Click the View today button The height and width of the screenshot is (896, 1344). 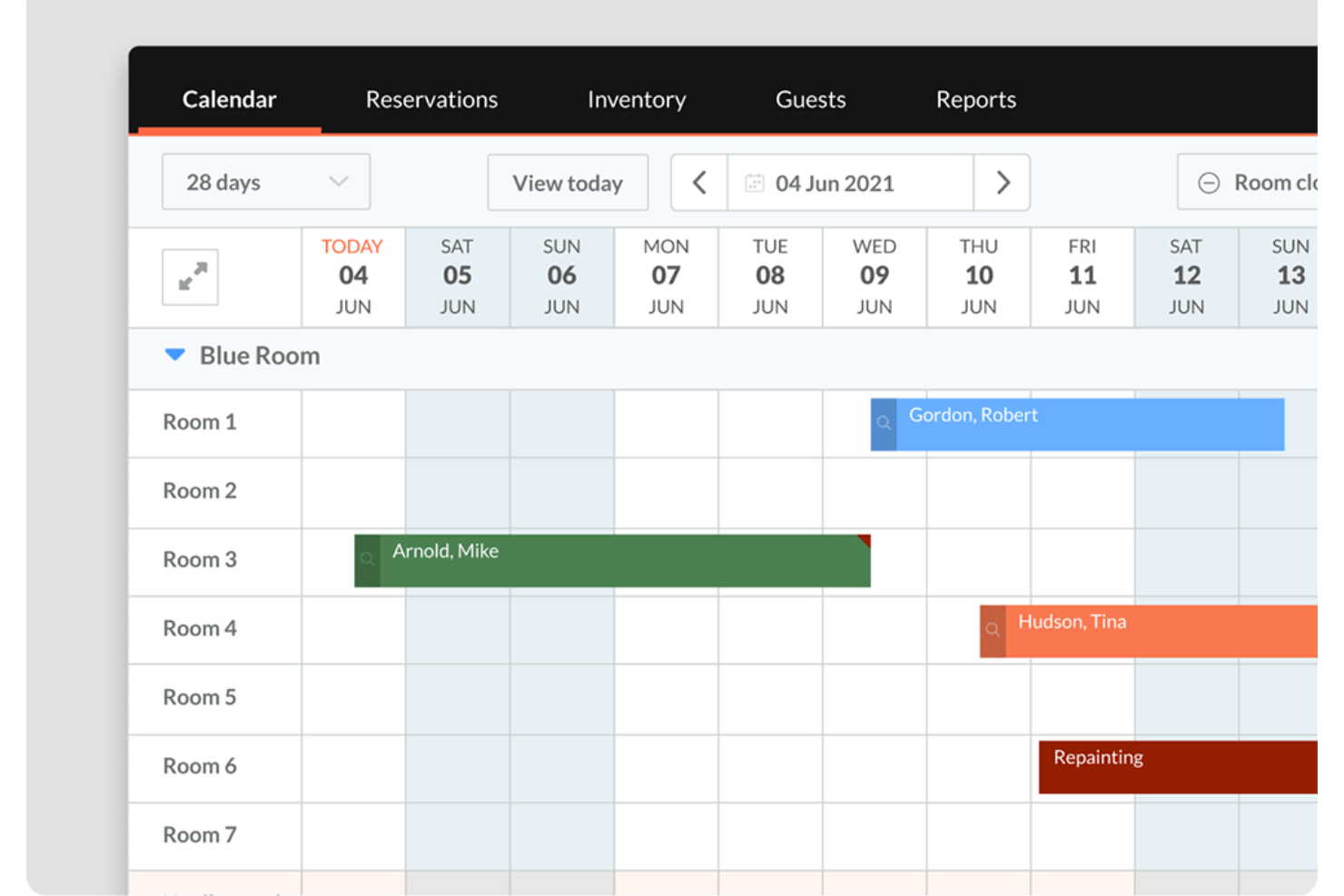[568, 182]
